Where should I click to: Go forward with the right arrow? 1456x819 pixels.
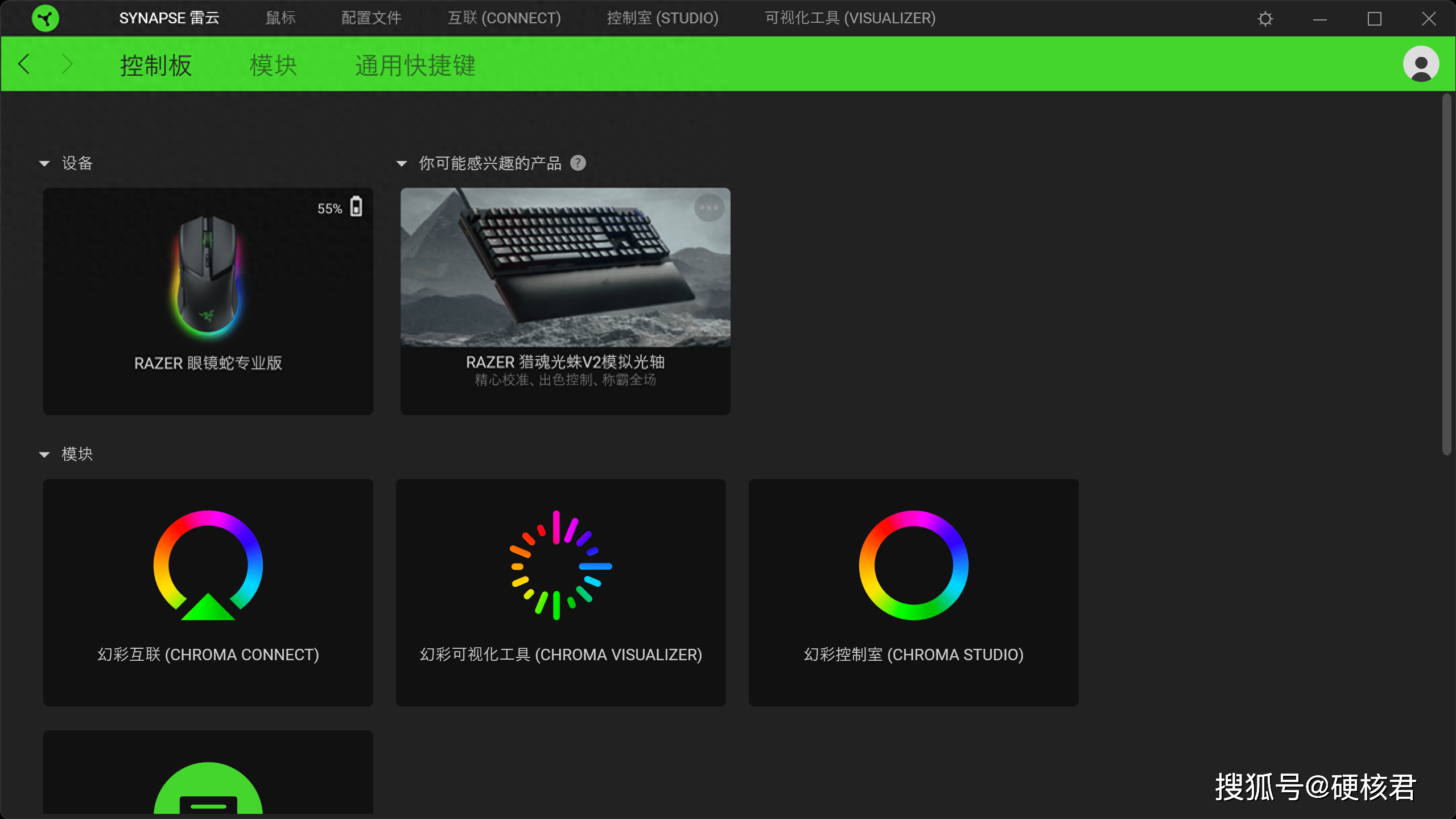[x=67, y=64]
